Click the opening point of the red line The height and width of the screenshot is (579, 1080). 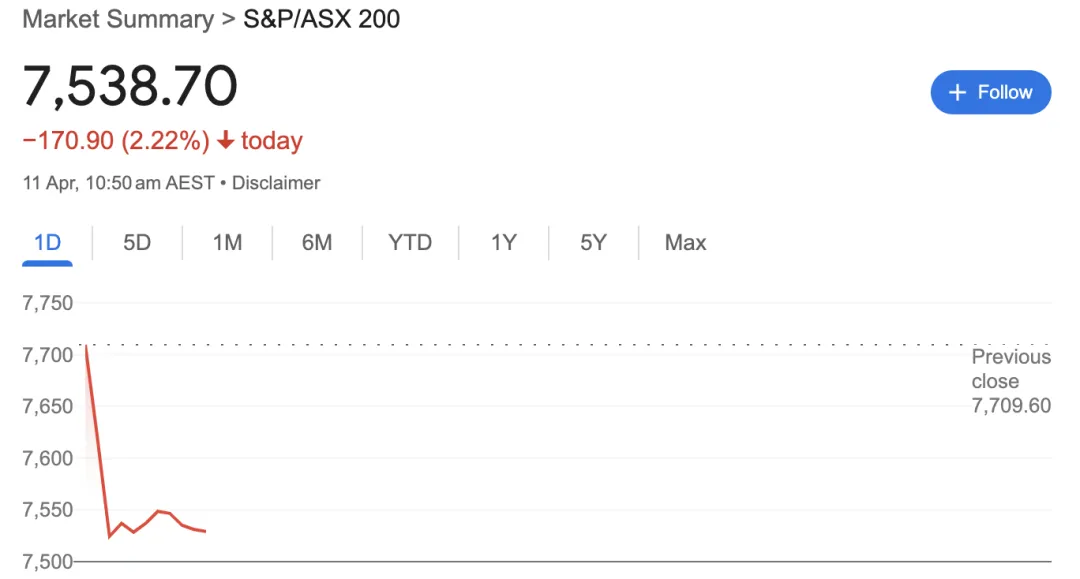[86, 347]
